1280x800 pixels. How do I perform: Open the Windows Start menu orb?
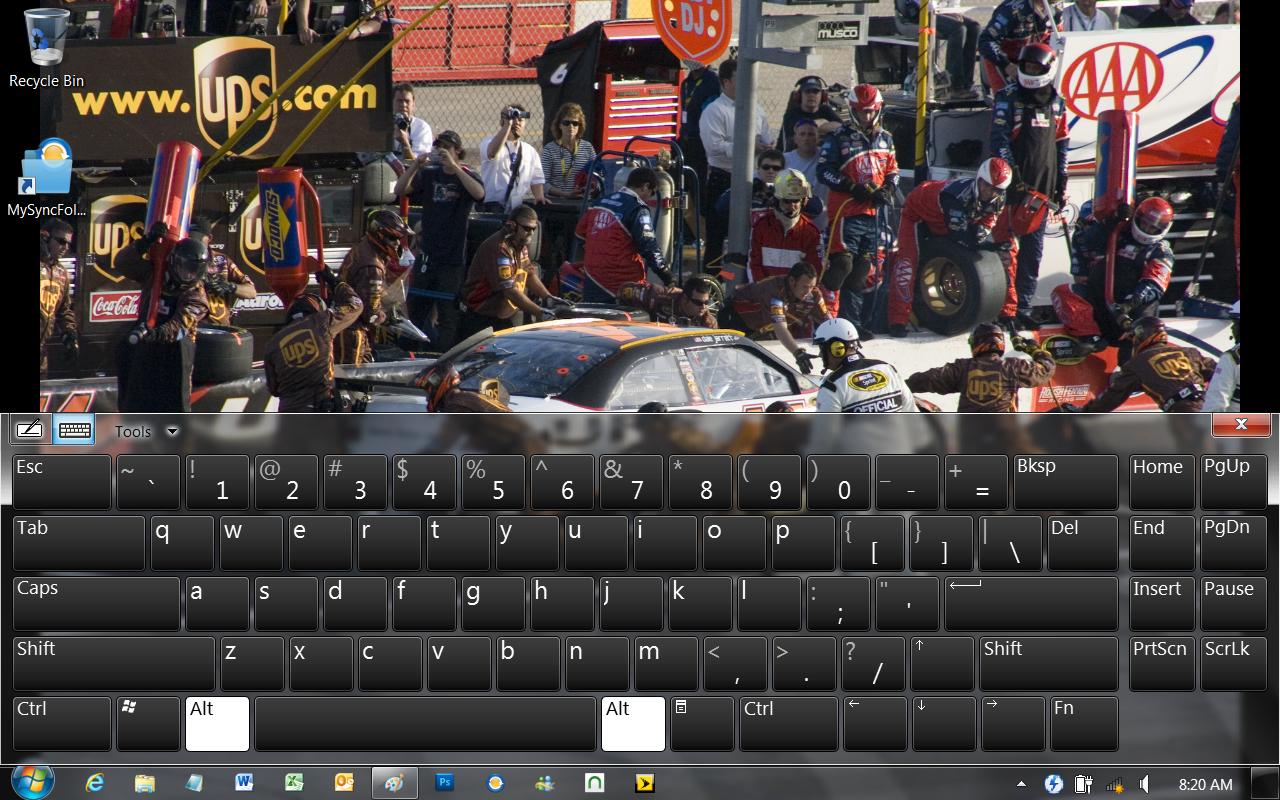tap(32, 782)
